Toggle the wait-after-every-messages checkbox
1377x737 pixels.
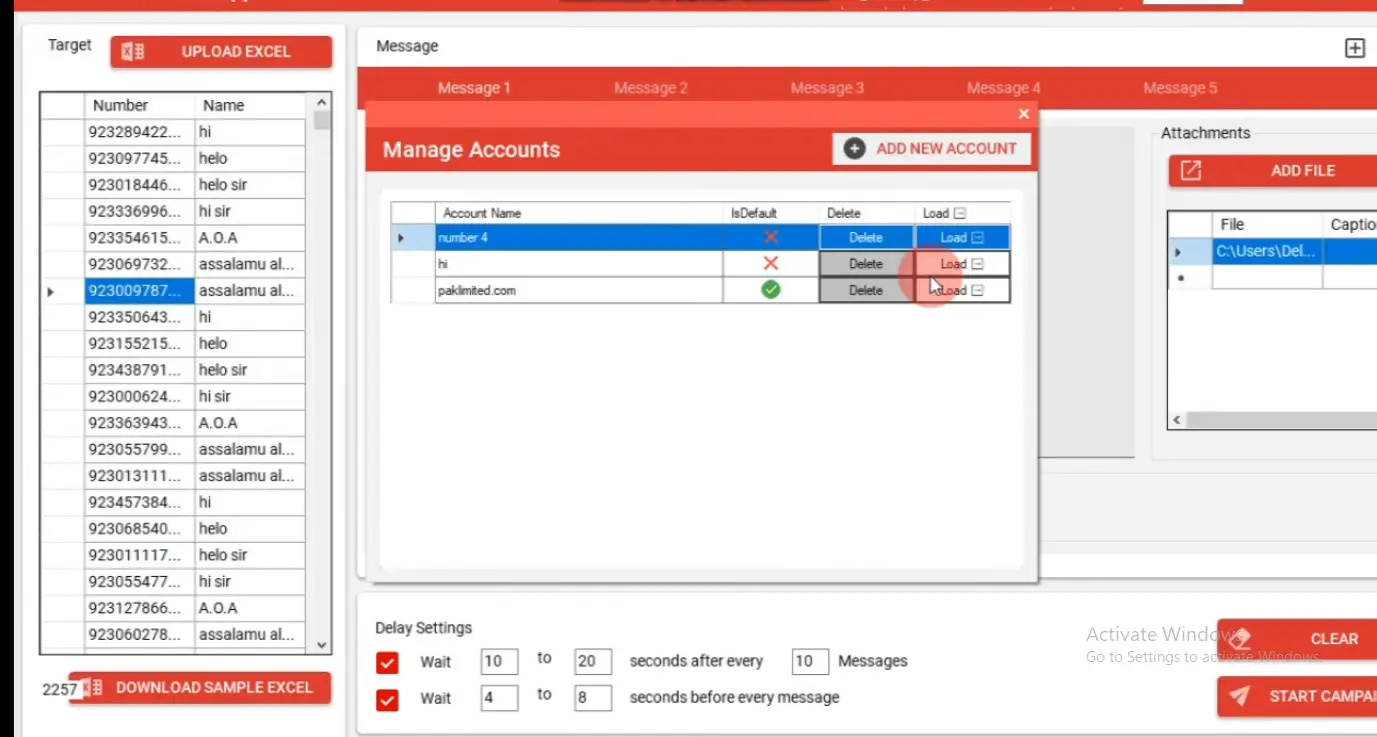pos(387,662)
